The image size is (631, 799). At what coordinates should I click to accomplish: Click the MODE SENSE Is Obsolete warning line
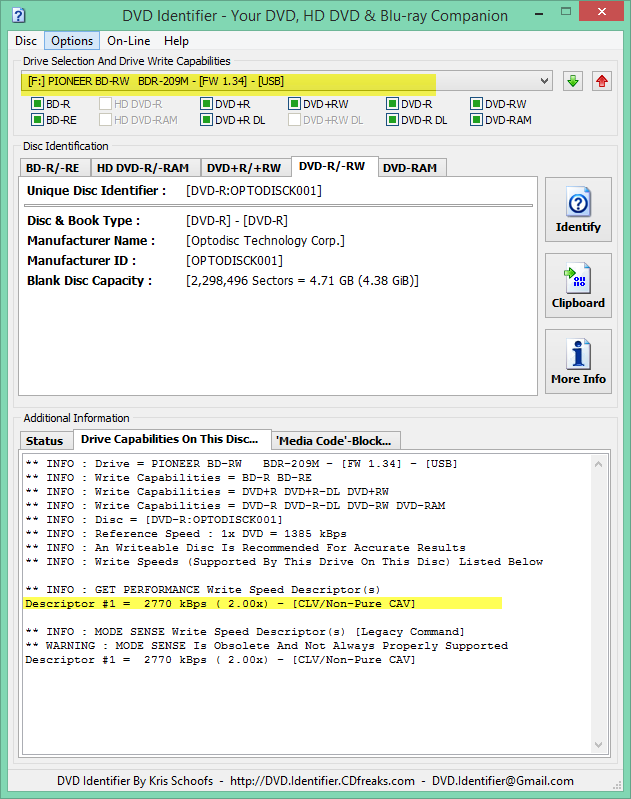coord(267,646)
